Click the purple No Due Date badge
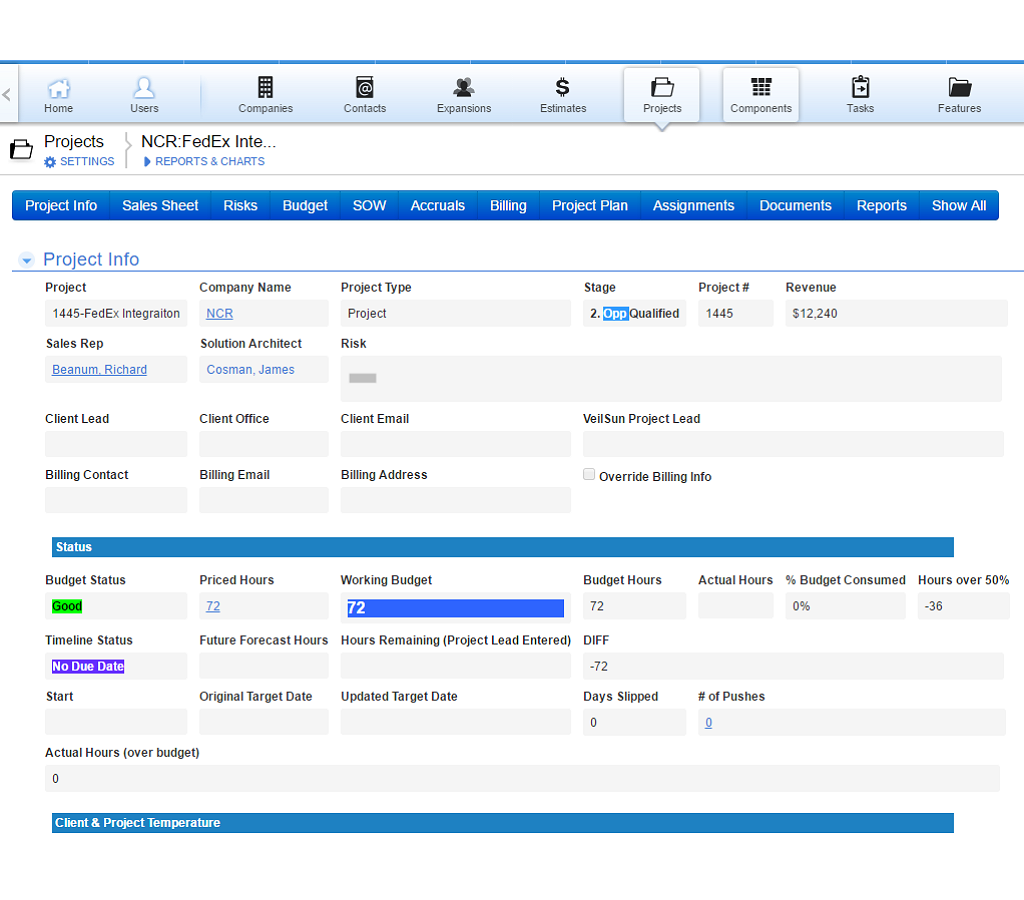The height and width of the screenshot is (900, 1024). pos(88,666)
